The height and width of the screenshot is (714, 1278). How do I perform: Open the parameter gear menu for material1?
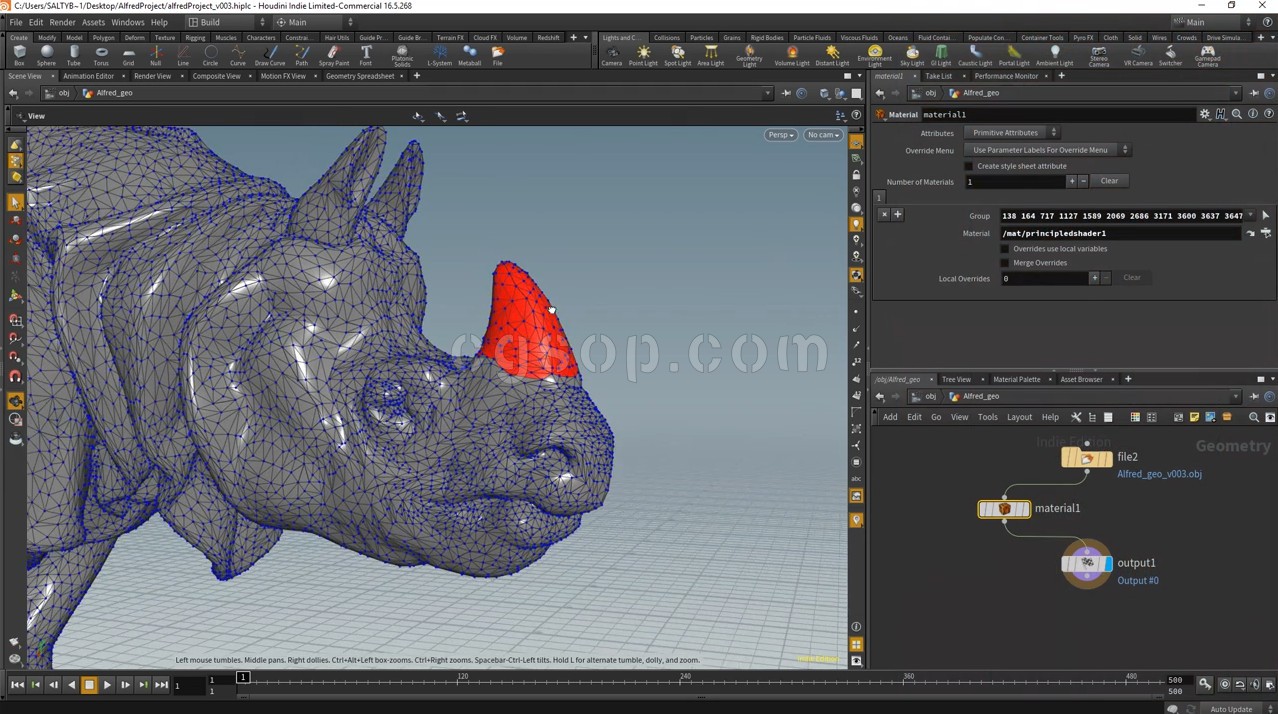(x=1205, y=114)
